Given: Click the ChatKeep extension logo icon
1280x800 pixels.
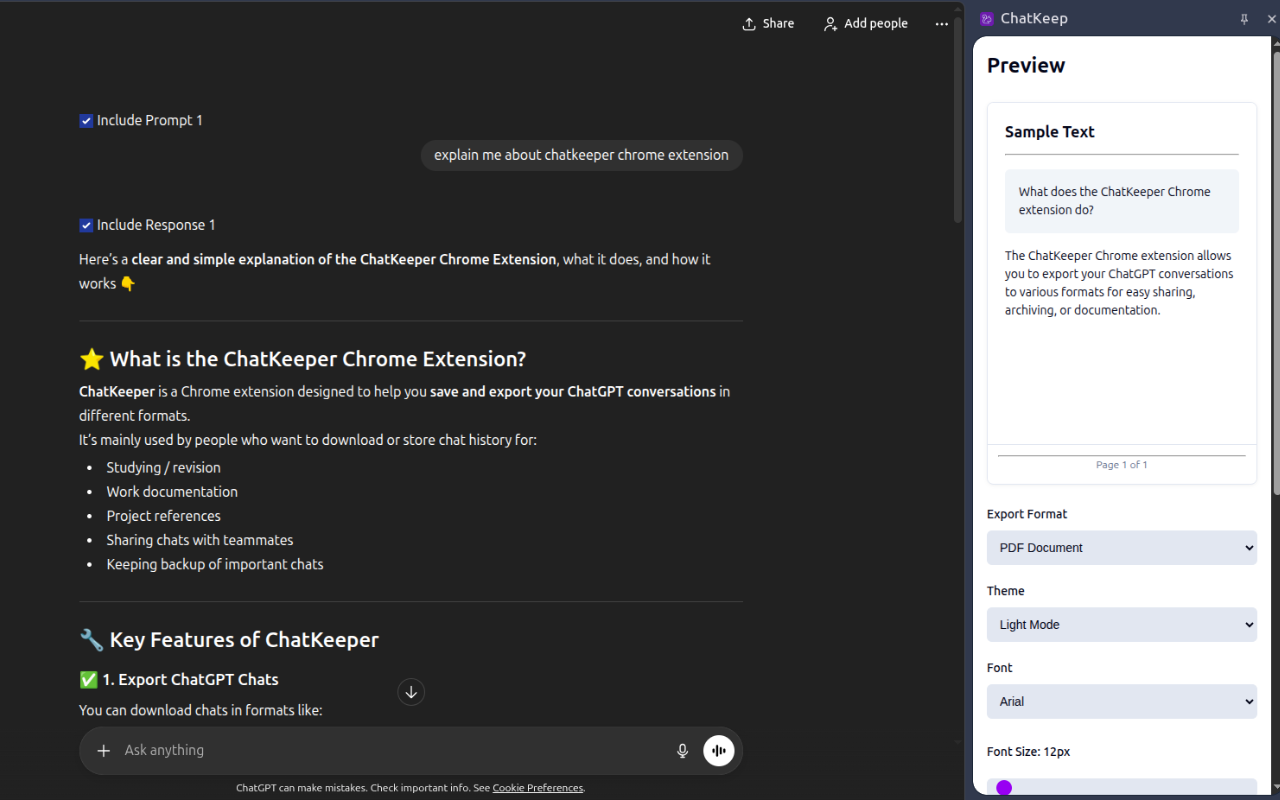Looking at the screenshot, I should (x=986, y=18).
